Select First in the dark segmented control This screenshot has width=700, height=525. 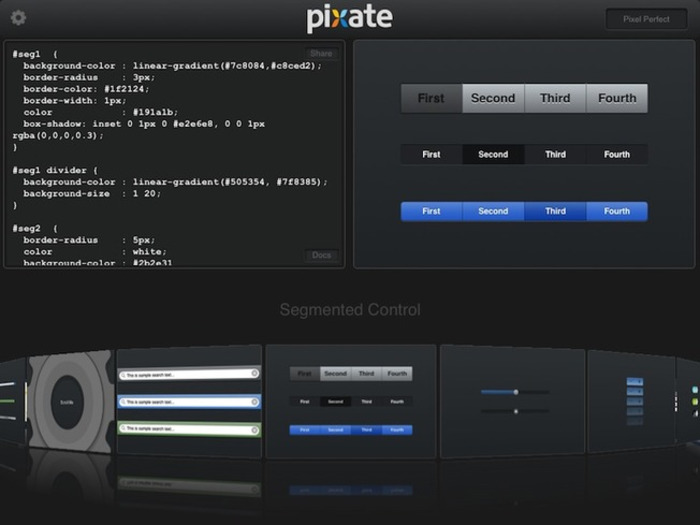pyautogui.click(x=431, y=154)
